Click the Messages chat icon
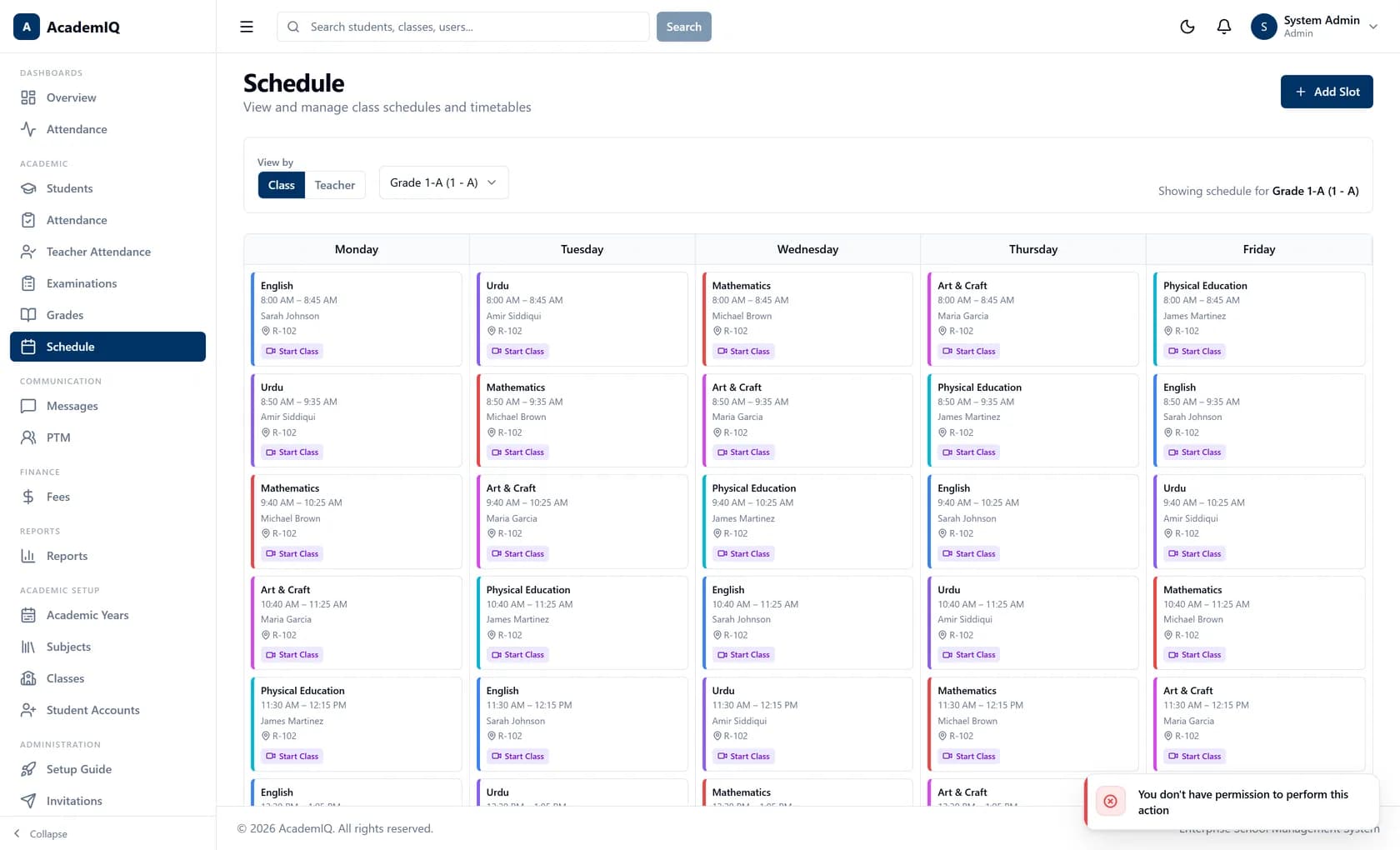 tap(28, 406)
